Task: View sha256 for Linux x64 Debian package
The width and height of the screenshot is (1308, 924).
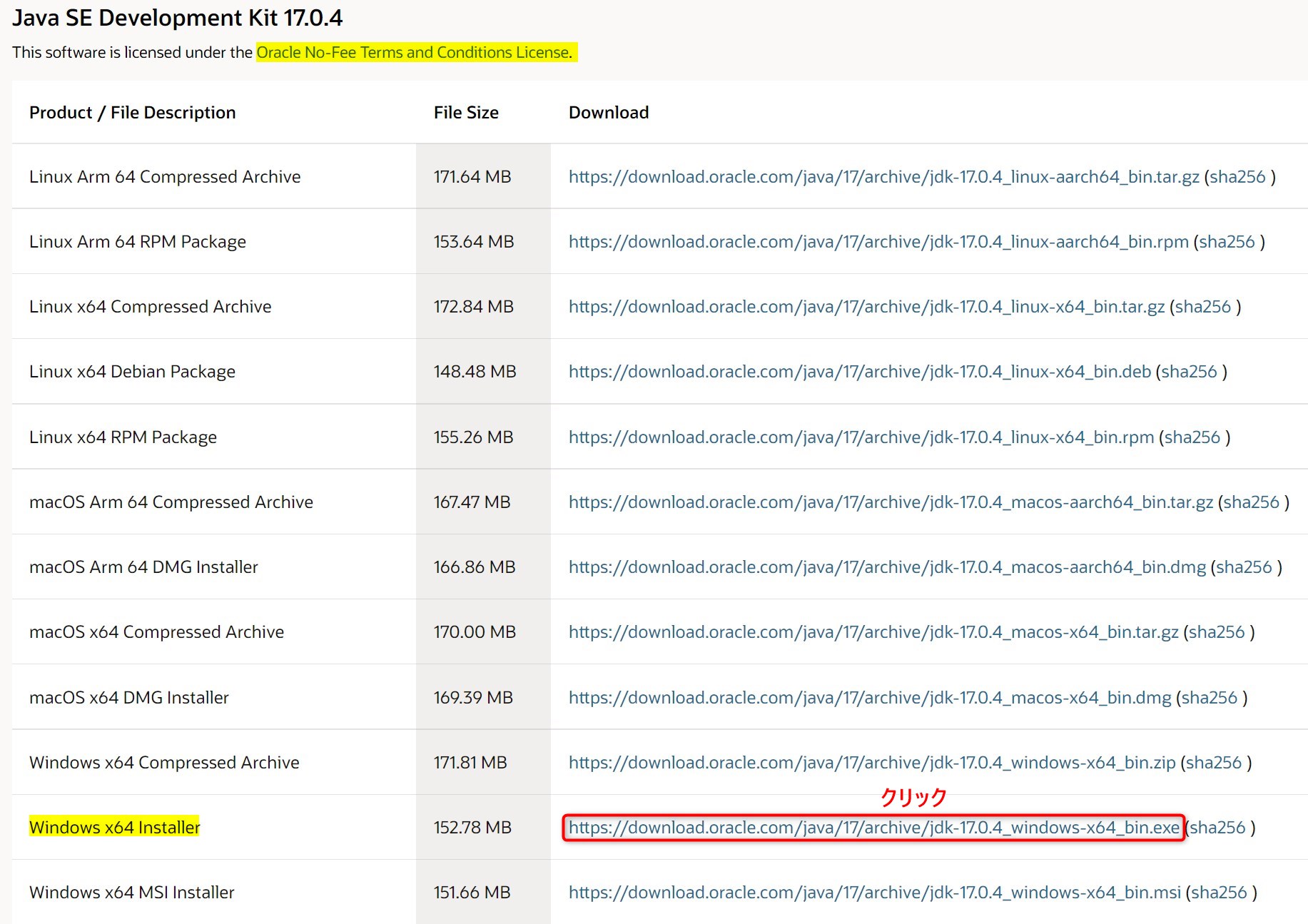Action: click(x=1189, y=372)
